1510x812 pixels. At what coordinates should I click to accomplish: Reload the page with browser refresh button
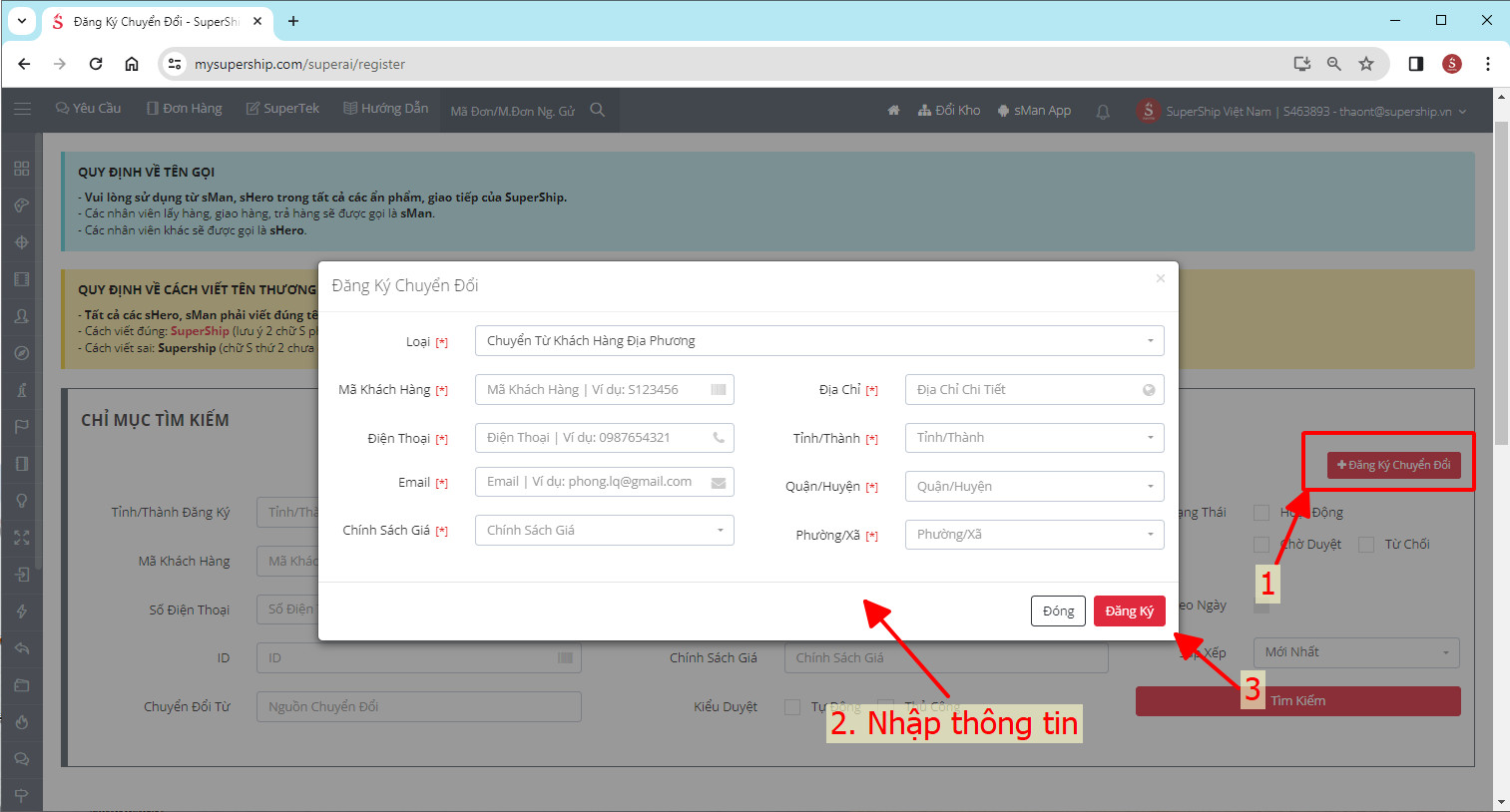[x=96, y=64]
